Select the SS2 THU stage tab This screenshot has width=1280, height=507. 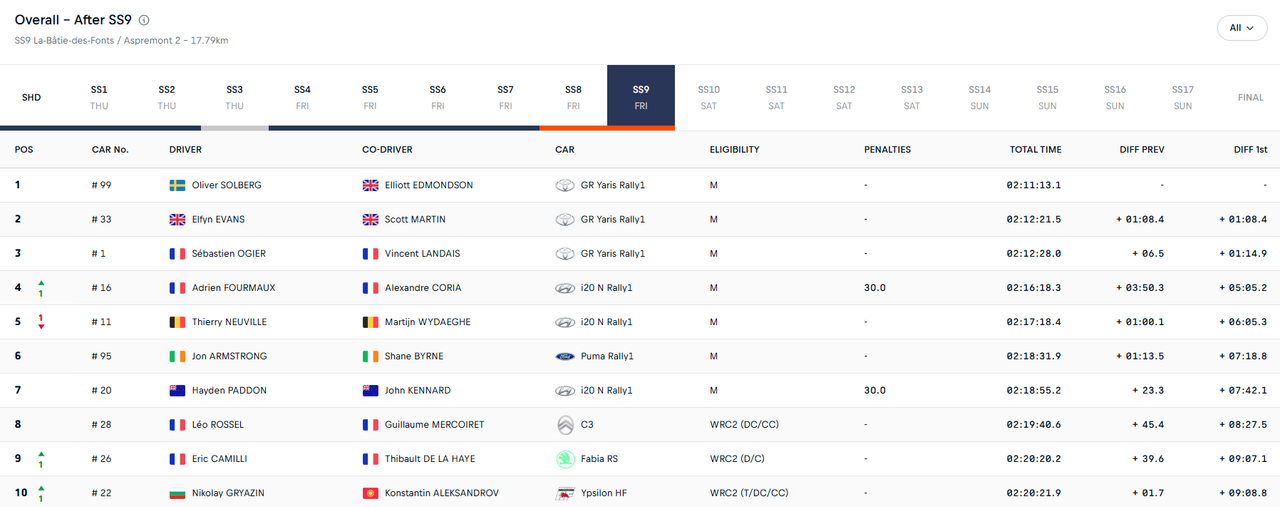[167, 98]
